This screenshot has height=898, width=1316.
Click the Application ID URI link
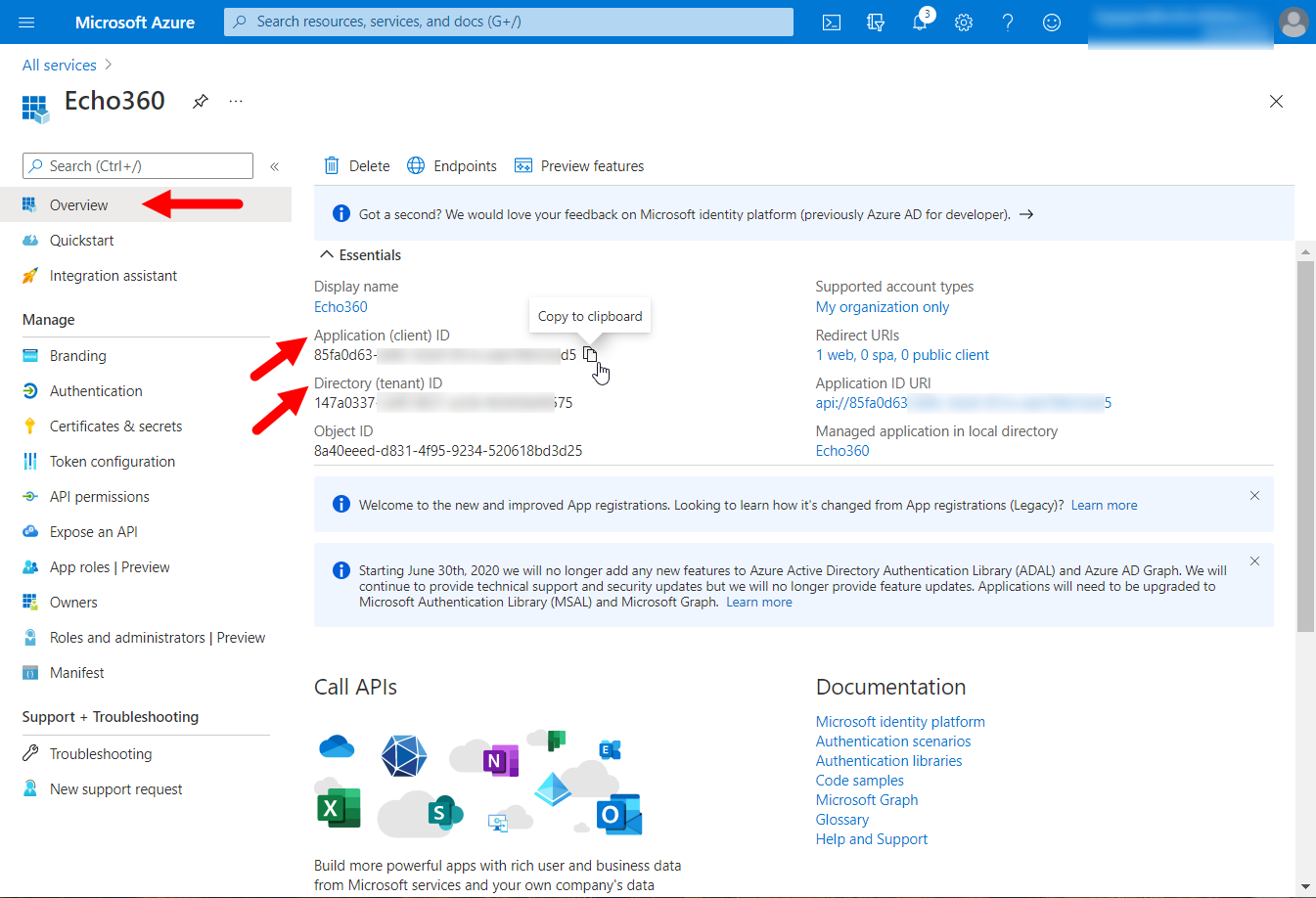pos(964,403)
